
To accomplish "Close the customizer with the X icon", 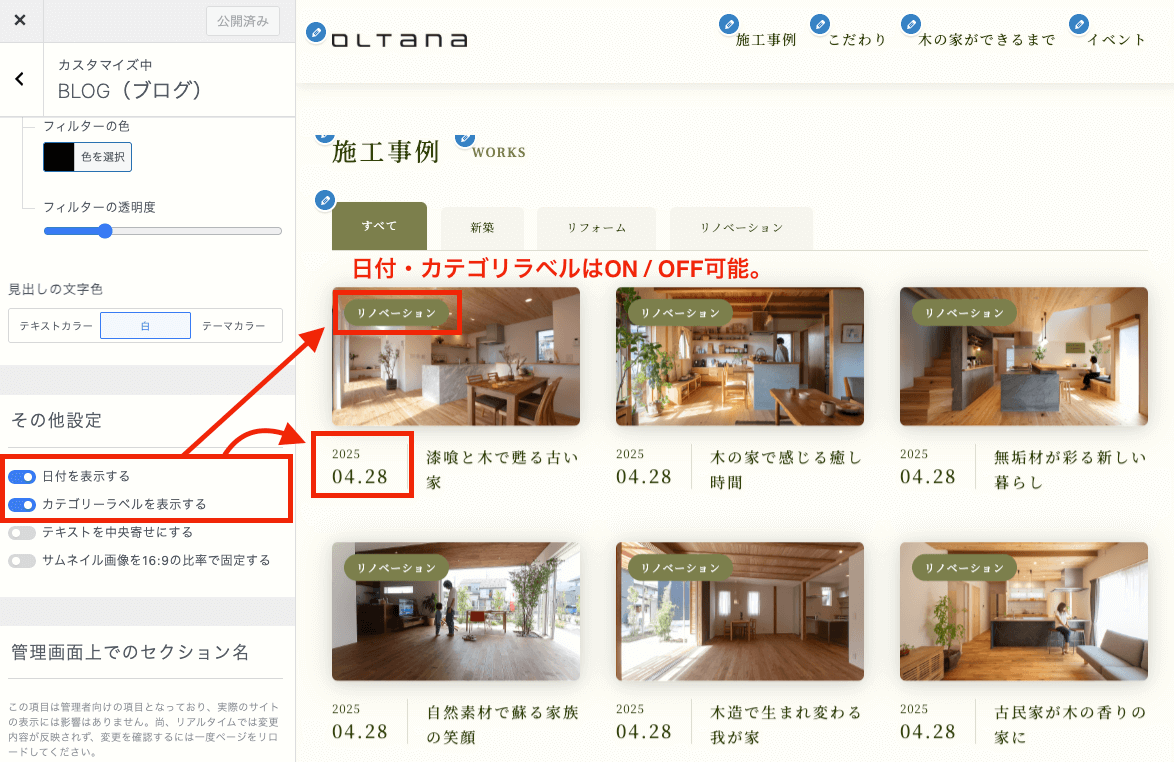I will 20,20.
